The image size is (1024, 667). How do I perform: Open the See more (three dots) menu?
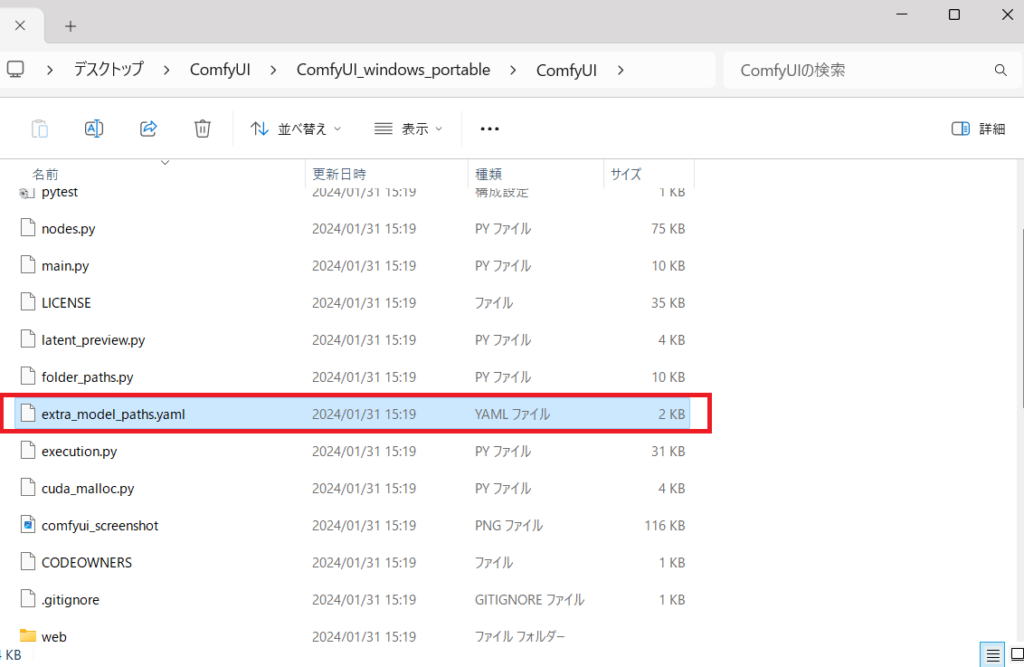(x=489, y=128)
